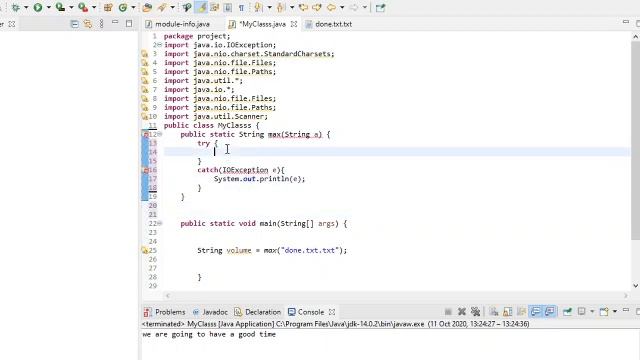
Task: Collapse the main method fold on line 22
Action: (x=160, y=224)
